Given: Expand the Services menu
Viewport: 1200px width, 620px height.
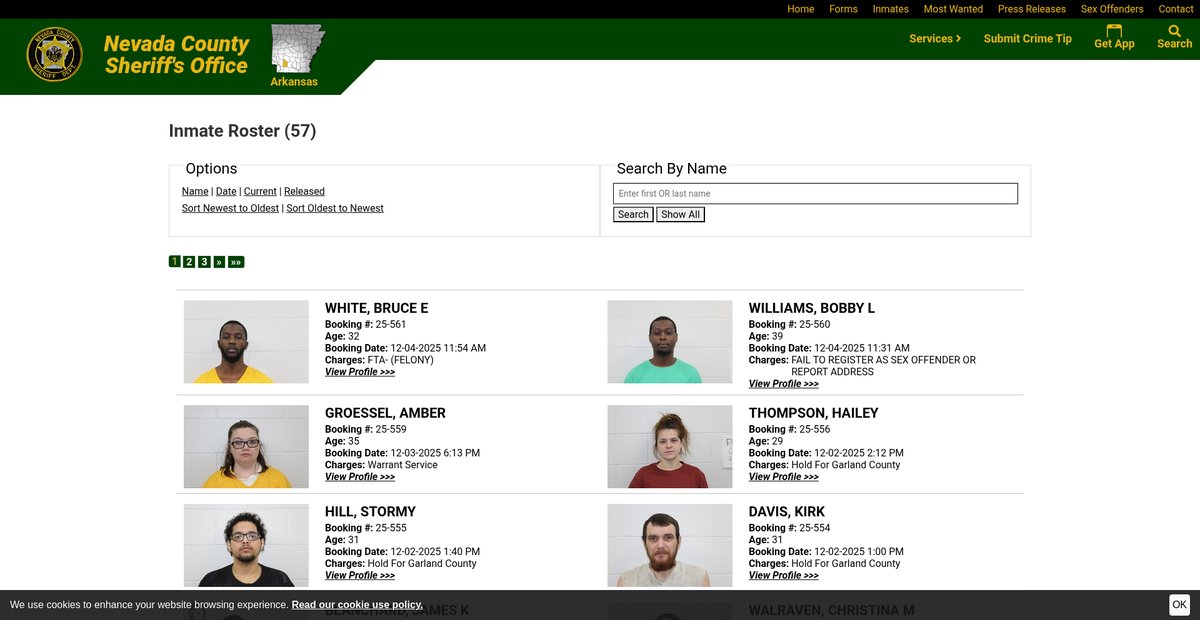Looking at the screenshot, I should coord(935,39).
